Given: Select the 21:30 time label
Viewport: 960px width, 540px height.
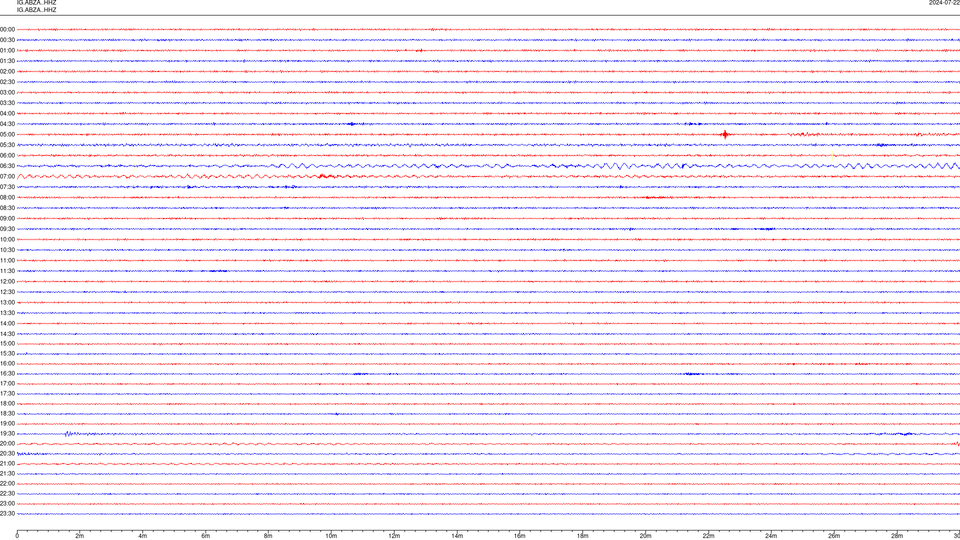Looking at the screenshot, I should click(7, 474).
